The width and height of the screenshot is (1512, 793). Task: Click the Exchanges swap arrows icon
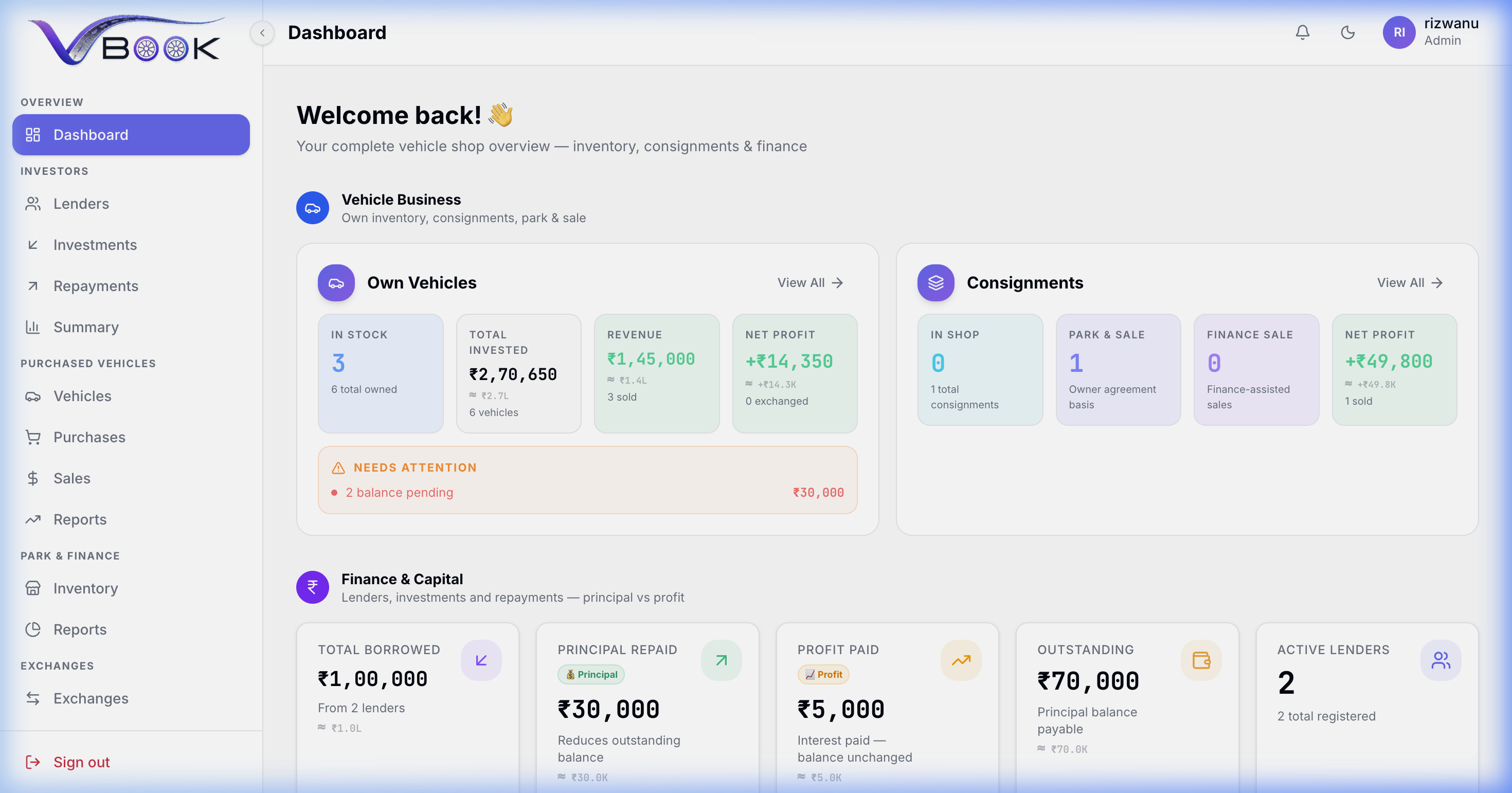tap(33, 698)
